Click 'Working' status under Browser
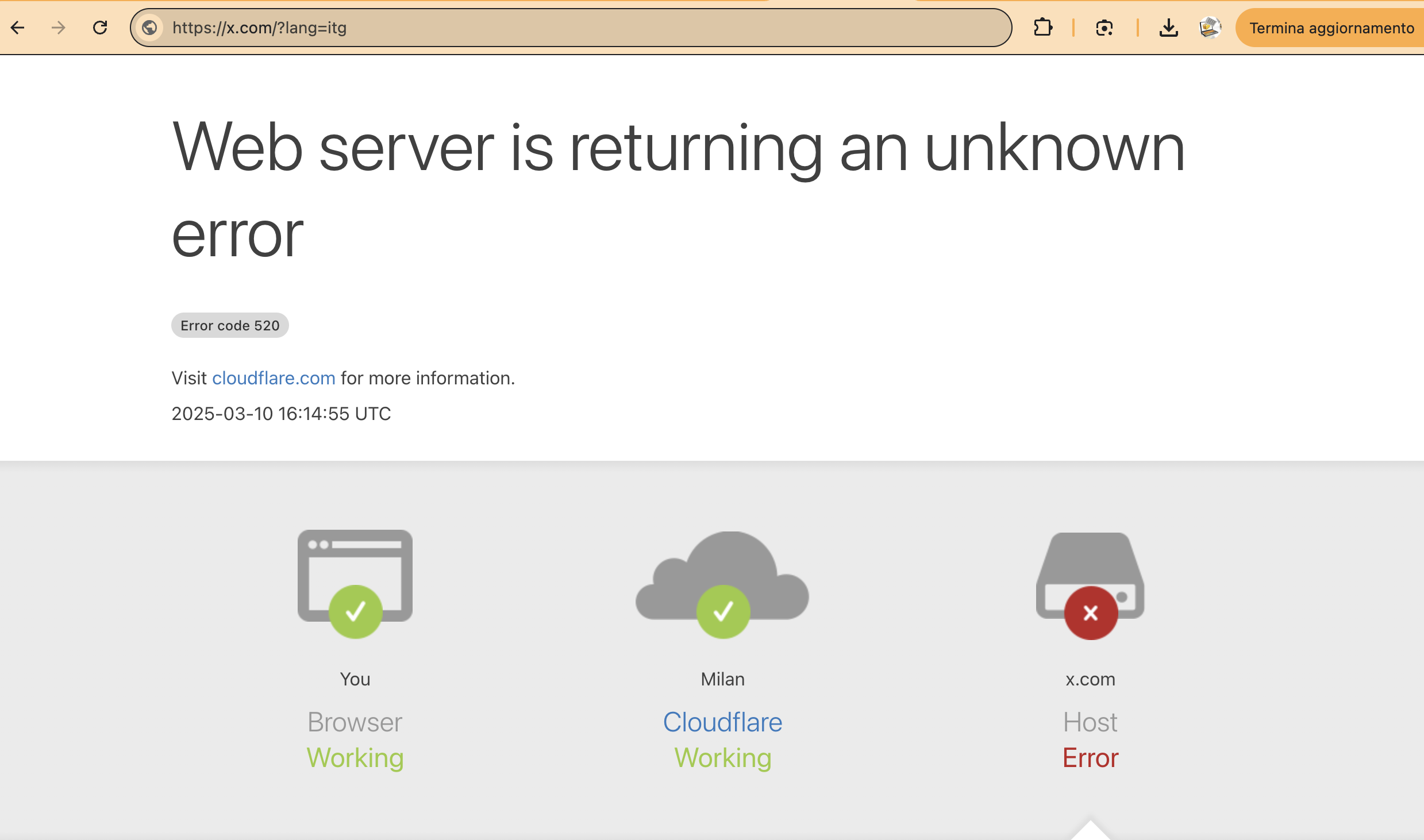 tap(355, 758)
